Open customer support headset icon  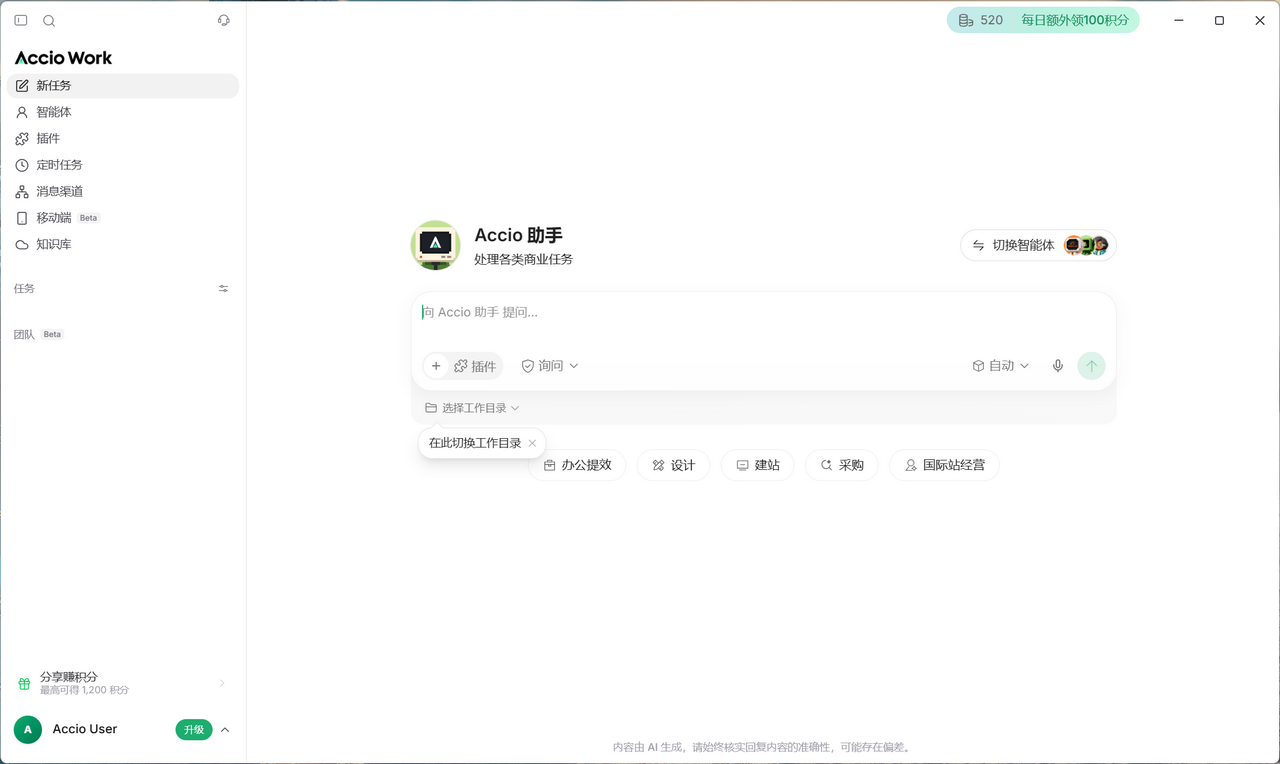click(x=224, y=20)
